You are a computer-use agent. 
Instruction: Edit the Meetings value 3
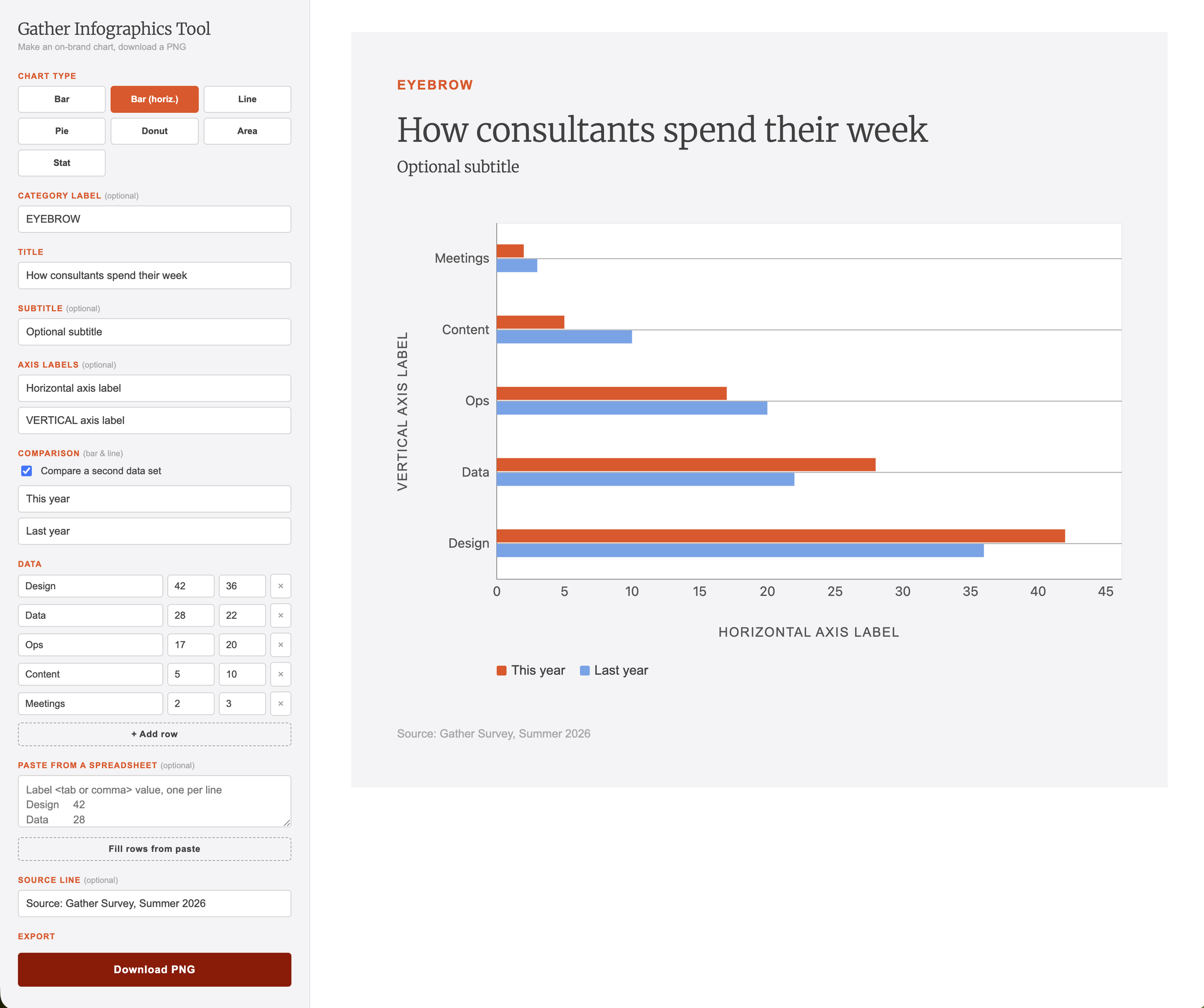click(x=242, y=704)
